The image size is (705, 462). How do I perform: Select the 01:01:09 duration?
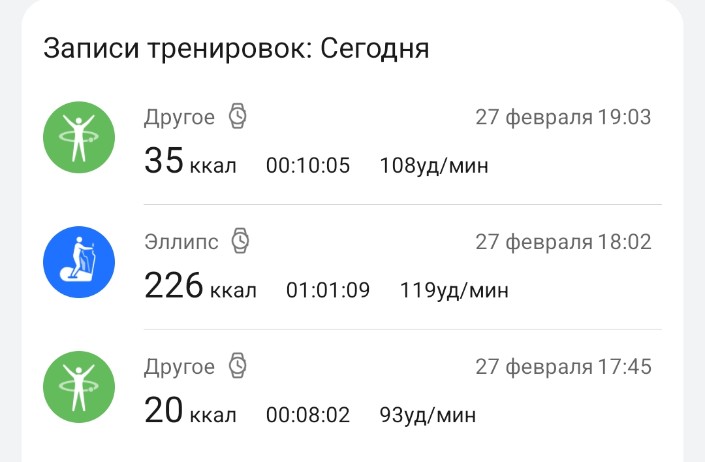pyautogui.click(x=328, y=291)
